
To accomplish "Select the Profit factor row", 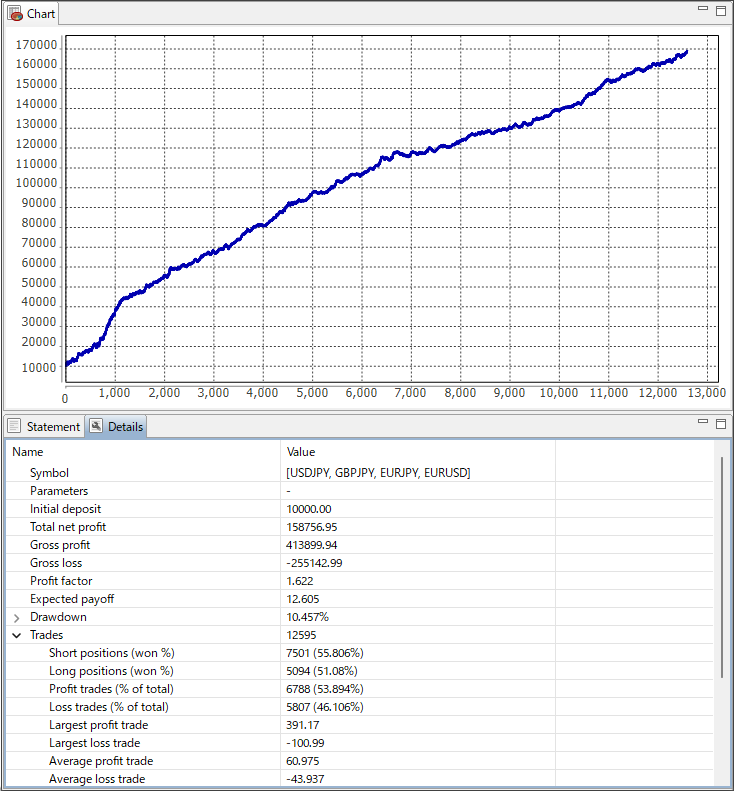I will click(x=359, y=581).
